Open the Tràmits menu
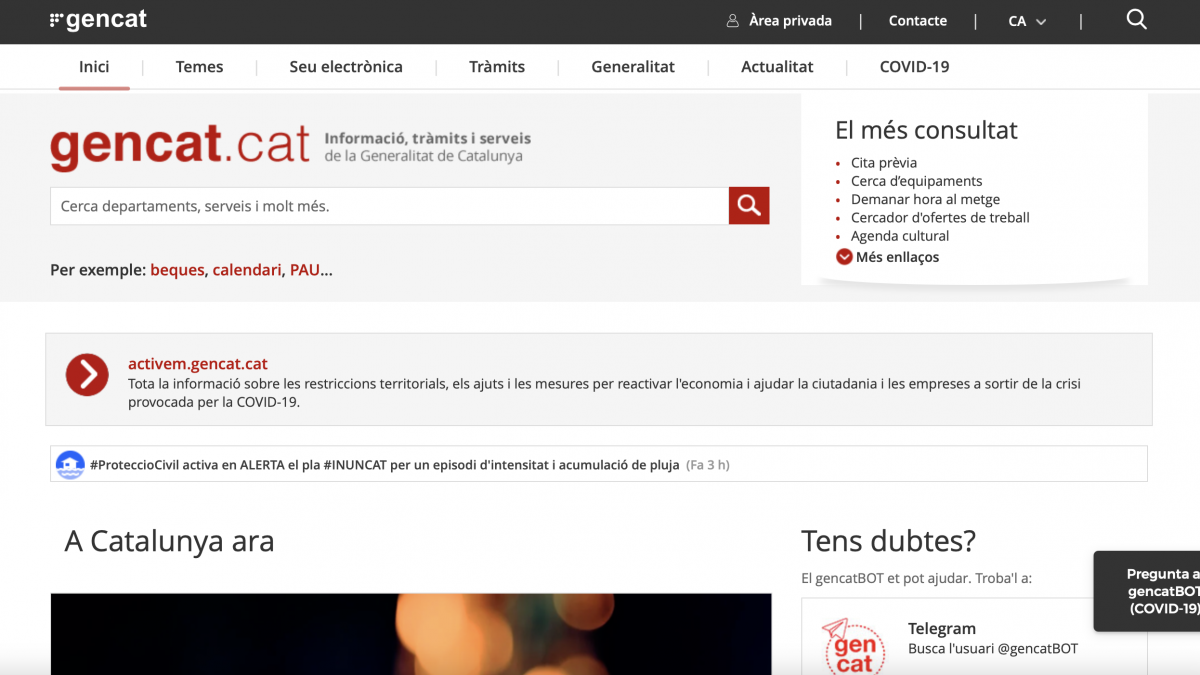Viewport: 1200px width, 675px height. click(497, 67)
